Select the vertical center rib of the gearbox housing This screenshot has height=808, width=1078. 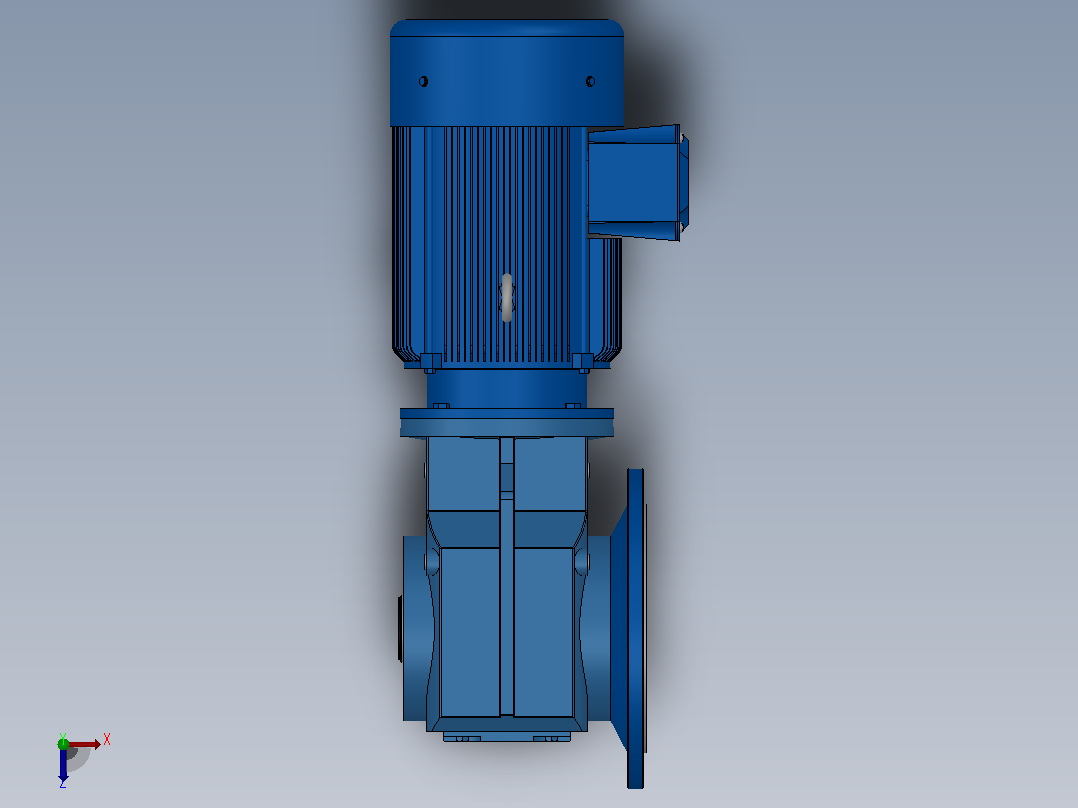pyautogui.click(x=507, y=576)
